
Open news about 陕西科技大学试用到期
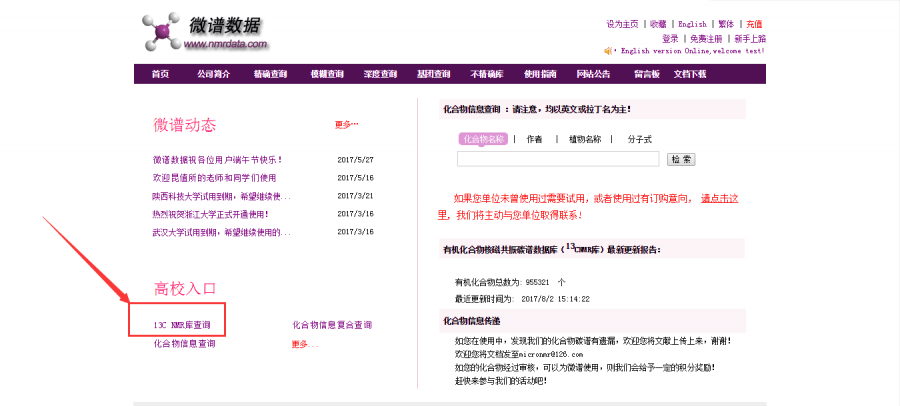pos(222,196)
